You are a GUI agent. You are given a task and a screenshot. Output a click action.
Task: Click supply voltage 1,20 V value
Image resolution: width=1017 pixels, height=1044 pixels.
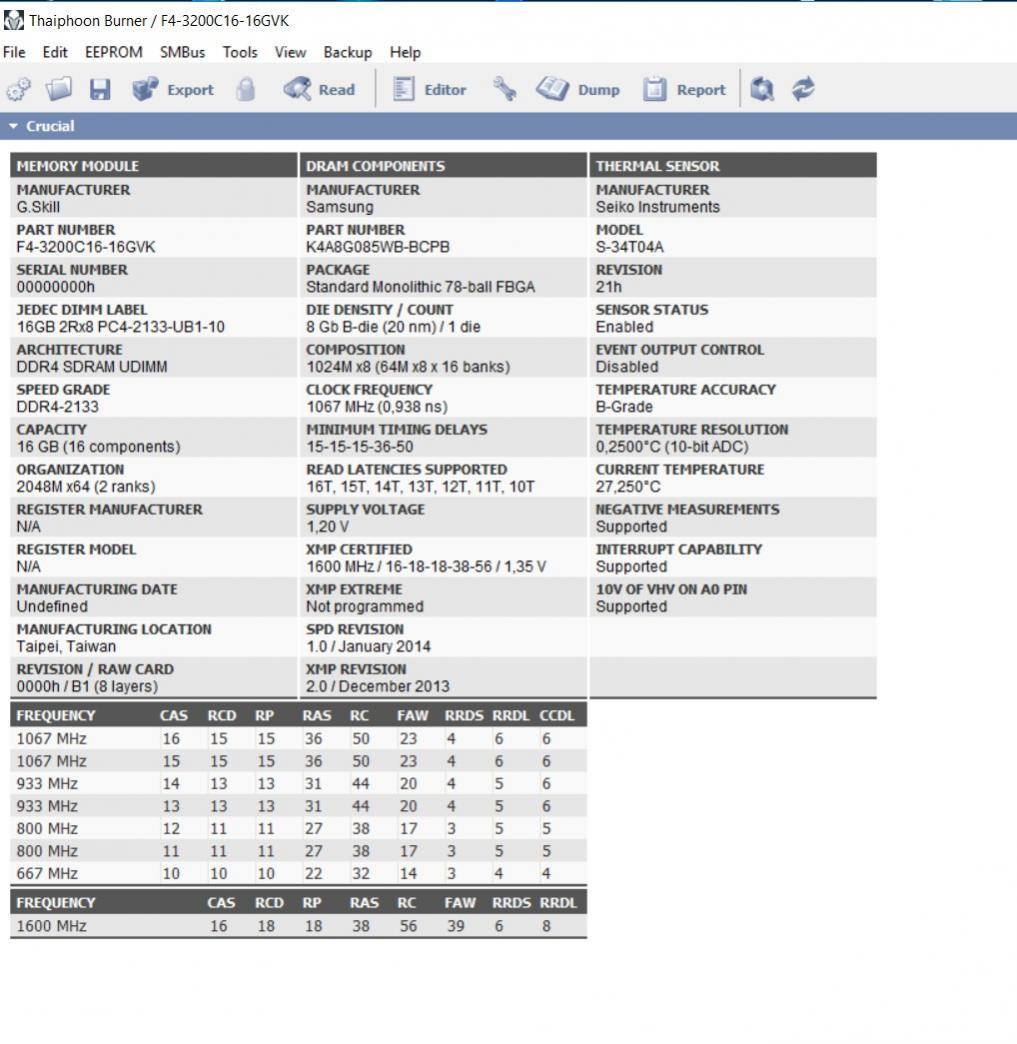[x=327, y=527]
